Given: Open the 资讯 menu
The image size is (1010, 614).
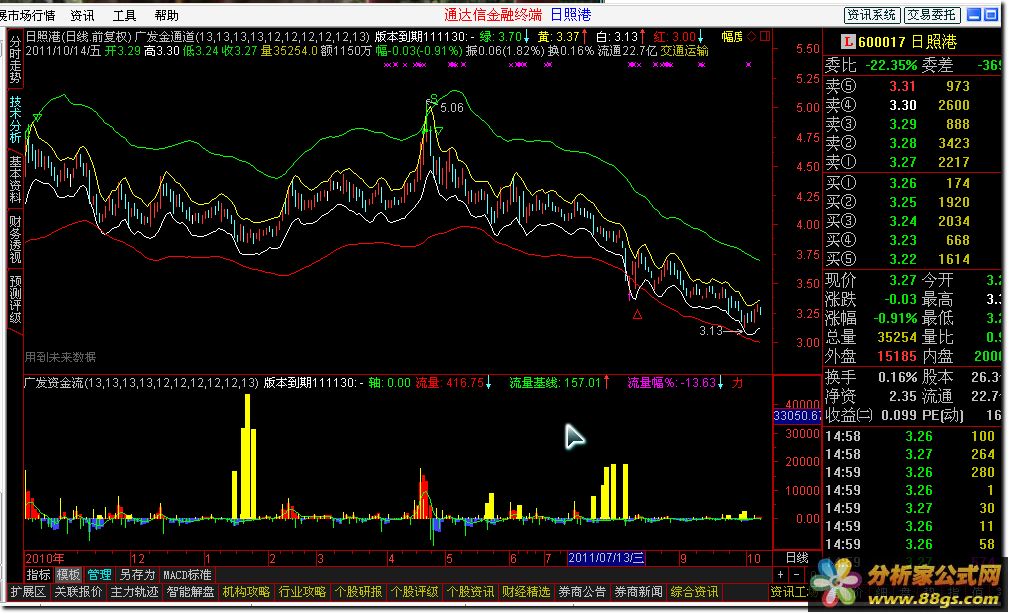Looking at the screenshot, I should coord(82,15).
